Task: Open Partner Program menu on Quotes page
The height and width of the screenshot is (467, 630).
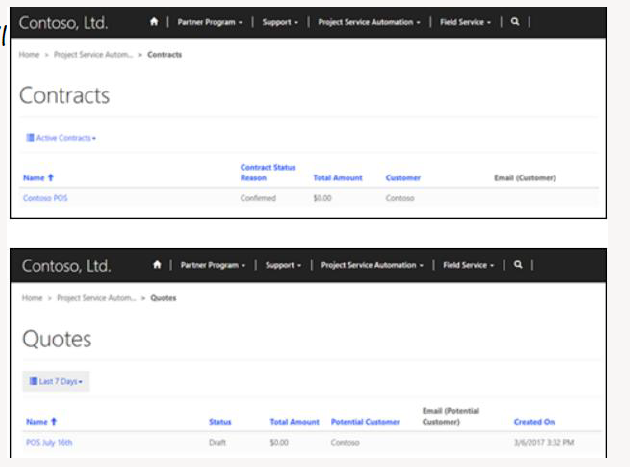Action: [x=213, y=265]
